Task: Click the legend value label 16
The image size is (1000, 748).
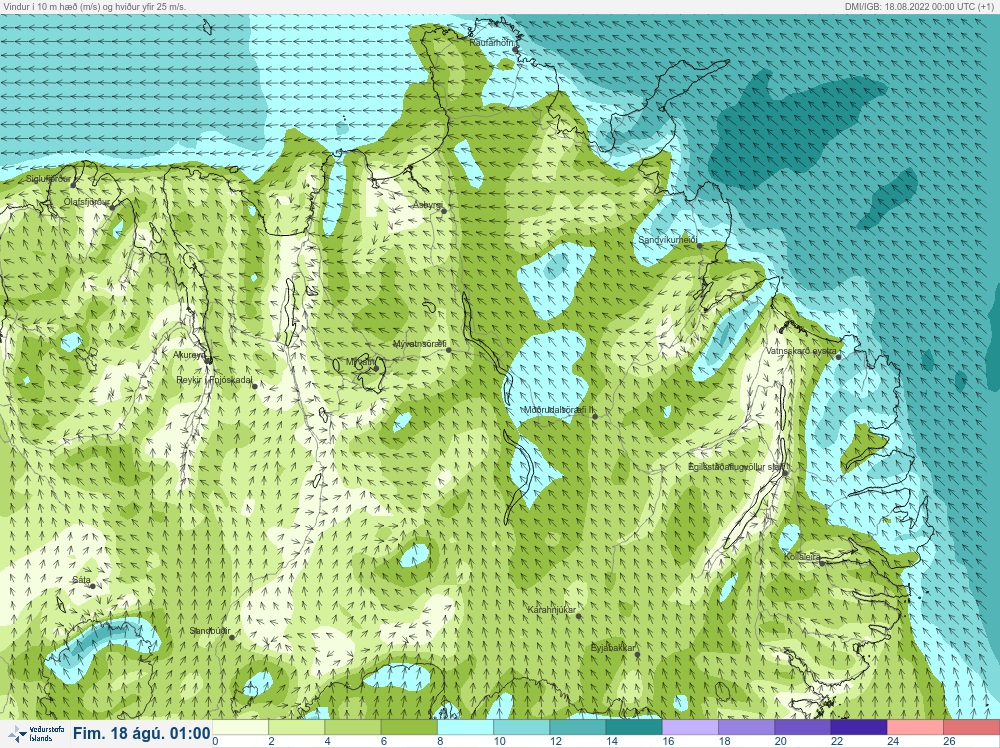Action: click(x=668, y=741)
